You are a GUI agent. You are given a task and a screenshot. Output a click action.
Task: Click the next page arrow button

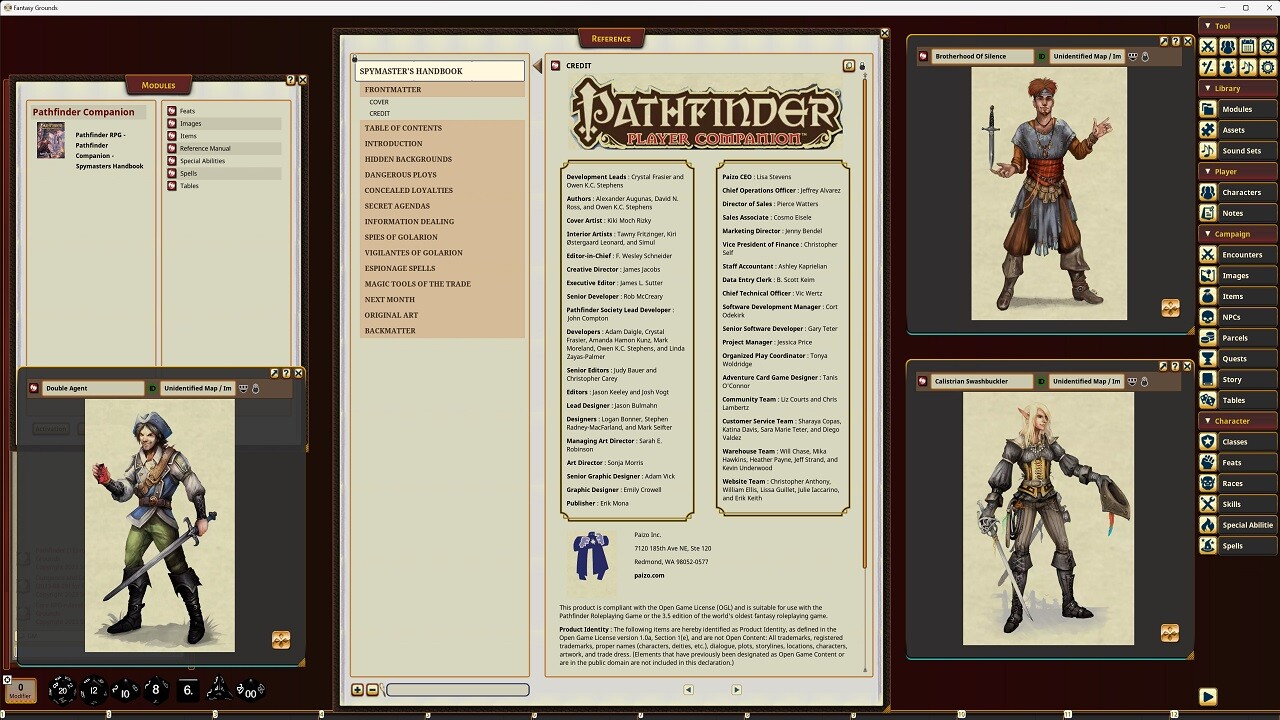pyautogui.click(x=737, y=689)
